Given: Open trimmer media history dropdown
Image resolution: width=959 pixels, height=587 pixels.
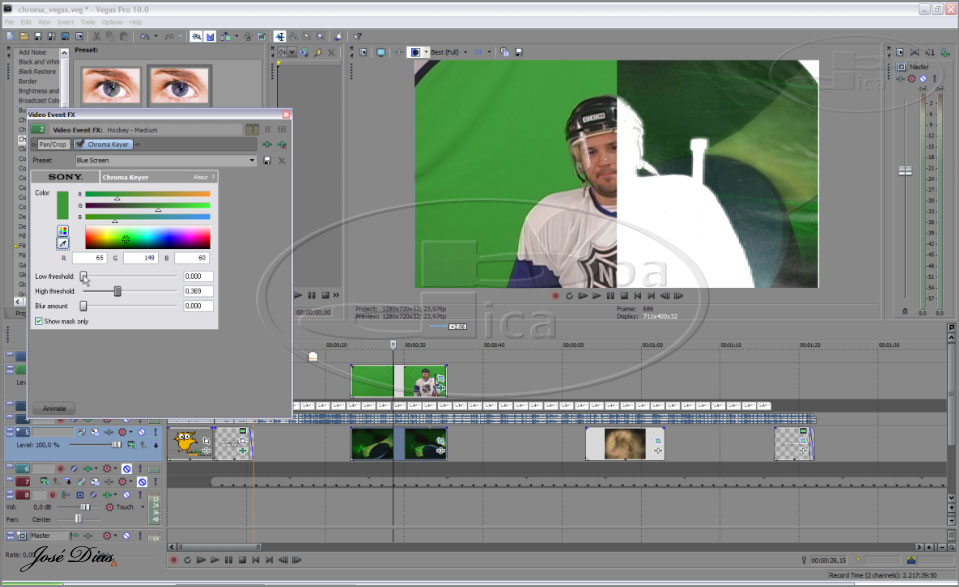Looking at the screenshot, I should click(x=293, y=53).
